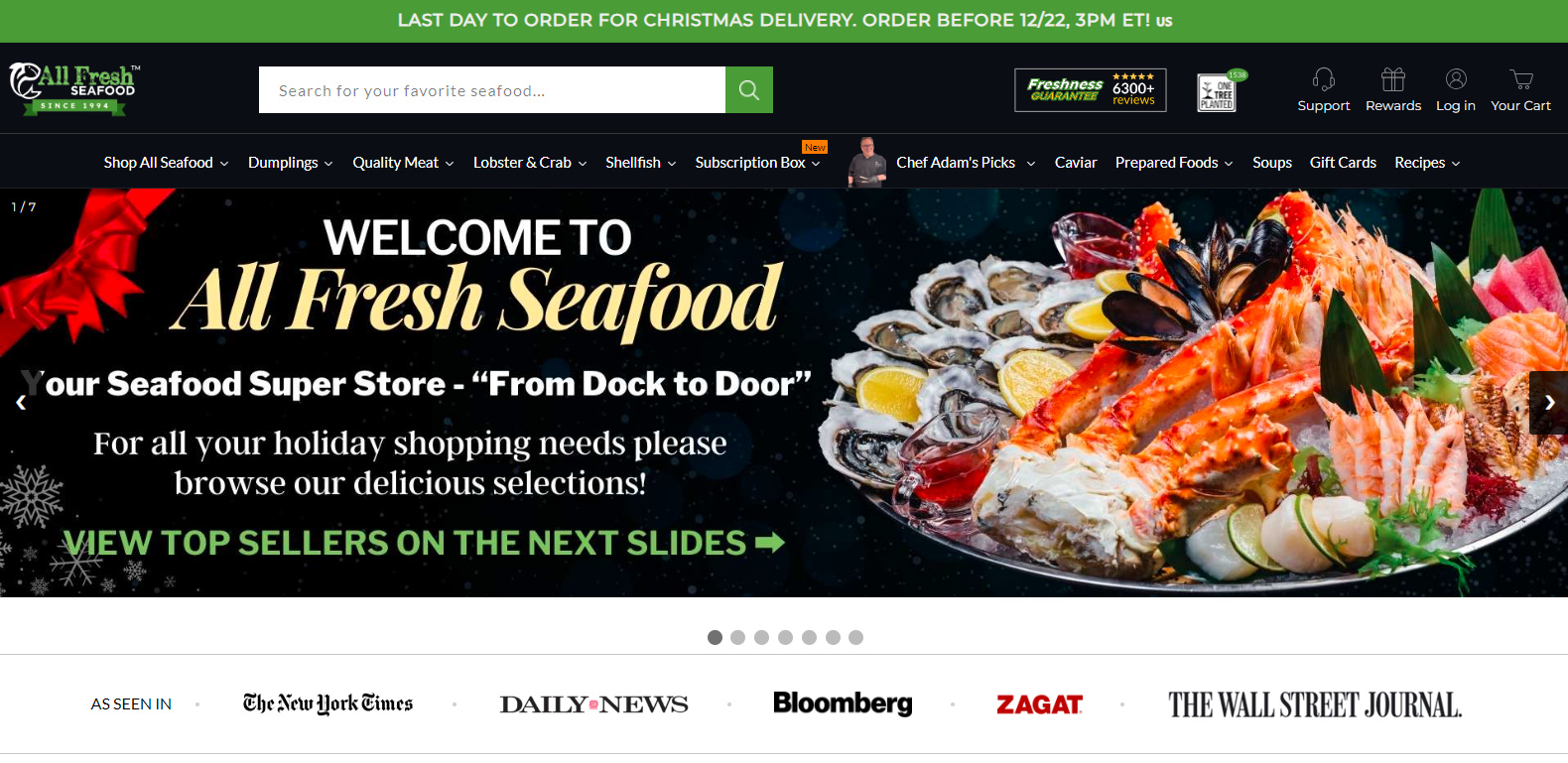Image resolution: width=1568 pixels, height=763 pixels.
Task: Open the Gift Cards menu item
Action: pyautogui.click(x=1343, y=163)
